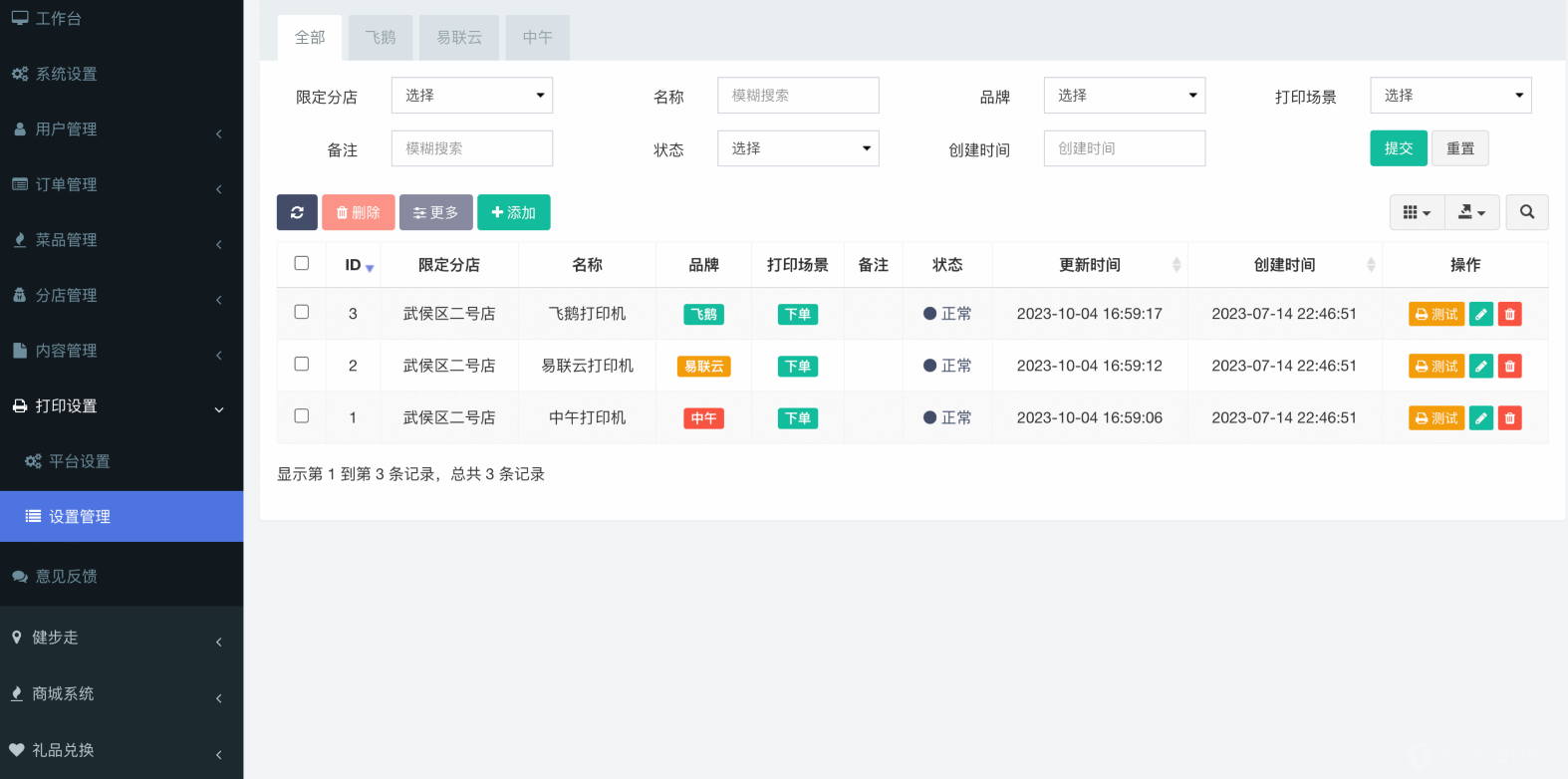The width and height of the screenshot is (1568, 779).
Task: Click the green 提交 button
Action: (x=1398, y=148)
